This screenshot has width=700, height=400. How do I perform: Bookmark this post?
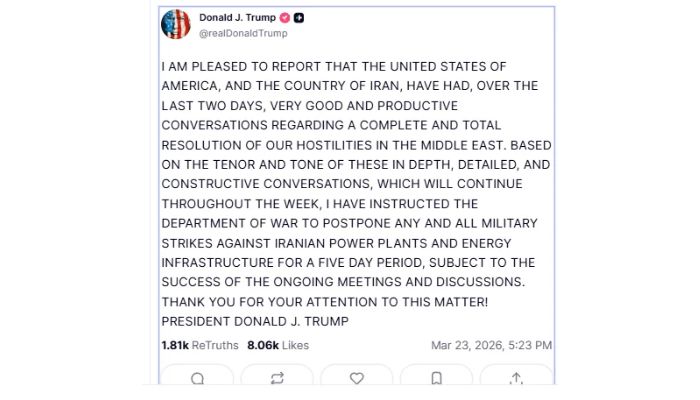point(437,378)
